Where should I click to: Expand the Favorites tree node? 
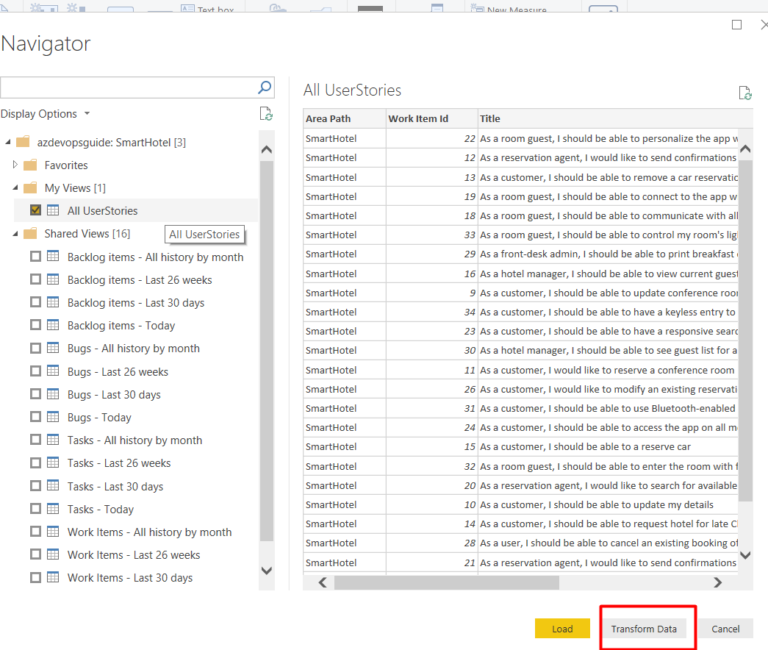(x=15, y=165)
